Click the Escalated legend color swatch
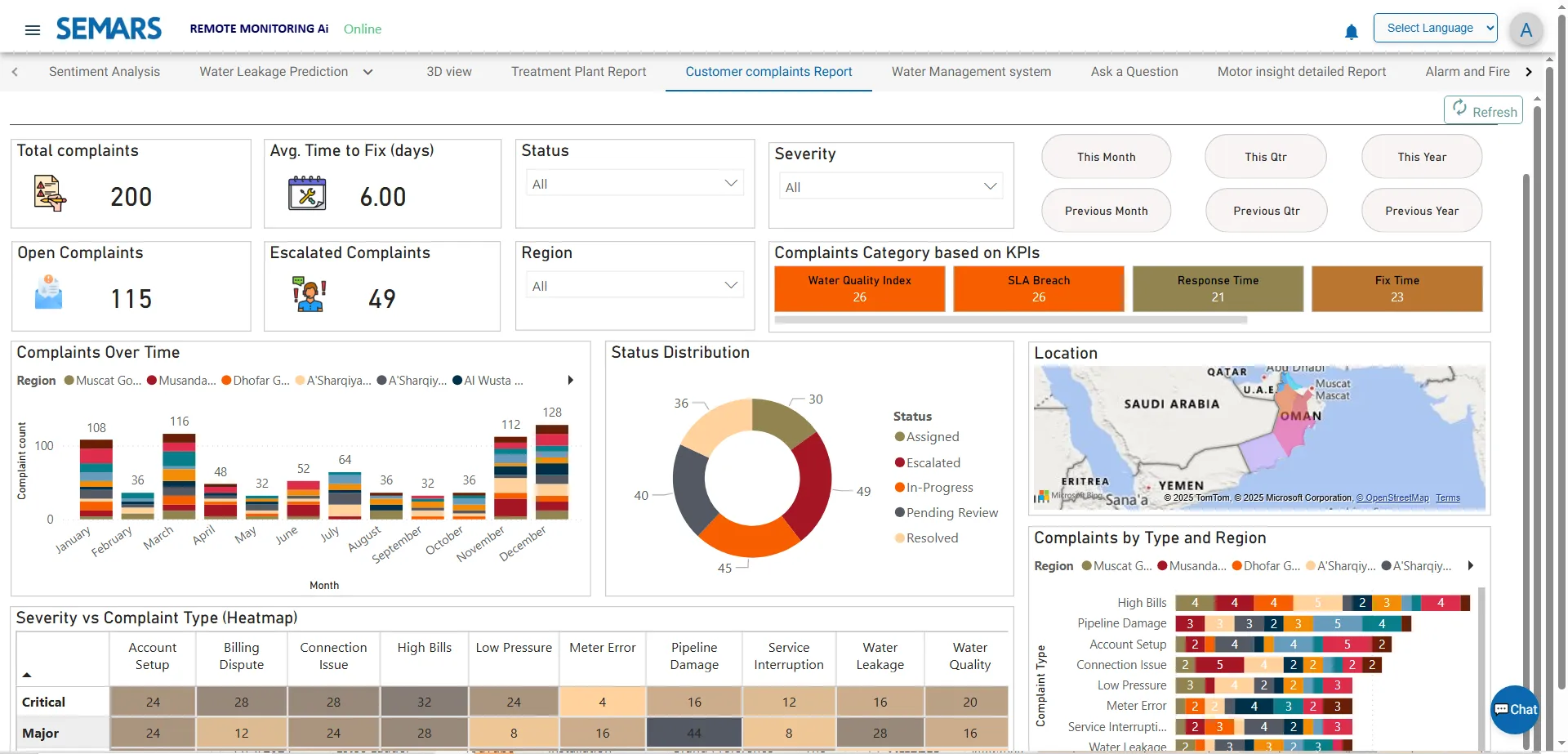This screenshot has height=754, width=1568. (900, 463)
